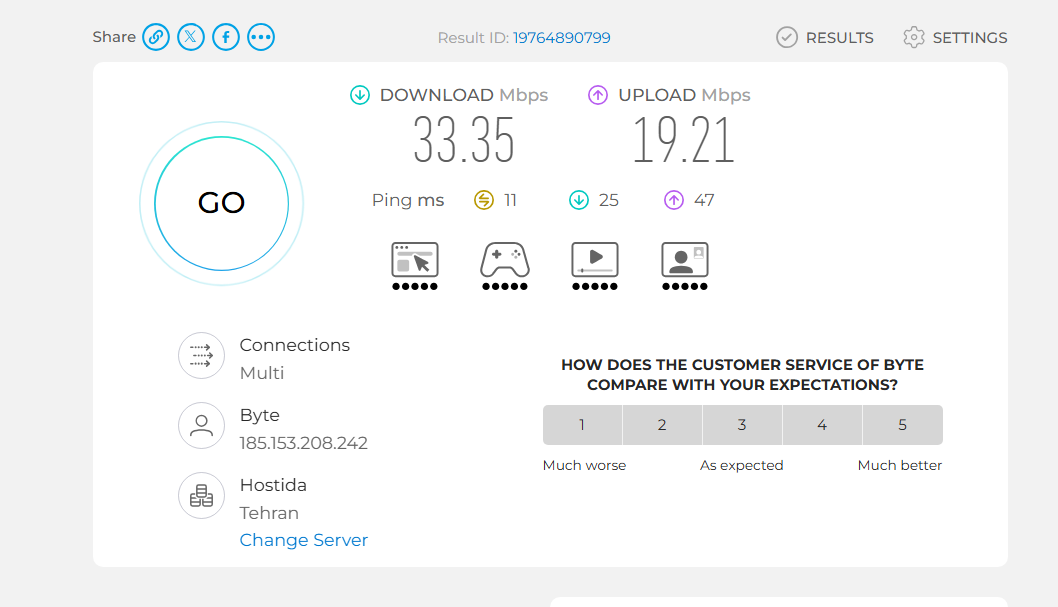The height and width of the screenshot is (607, 1058).
Task: Open the RESULTS tab
Action: click(825, 38)
